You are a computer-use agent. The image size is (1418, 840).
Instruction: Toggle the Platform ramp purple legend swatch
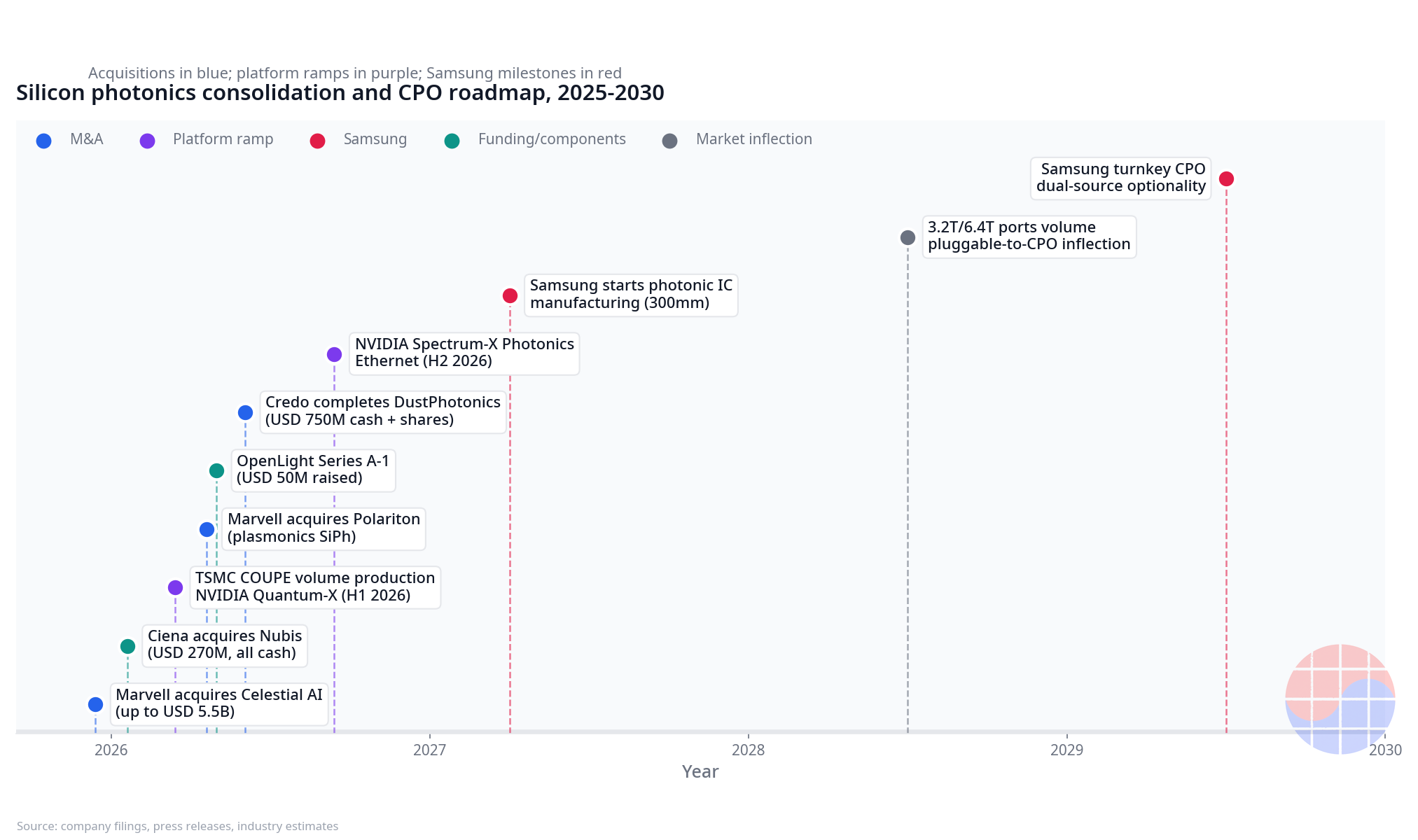tap(147, 141)
